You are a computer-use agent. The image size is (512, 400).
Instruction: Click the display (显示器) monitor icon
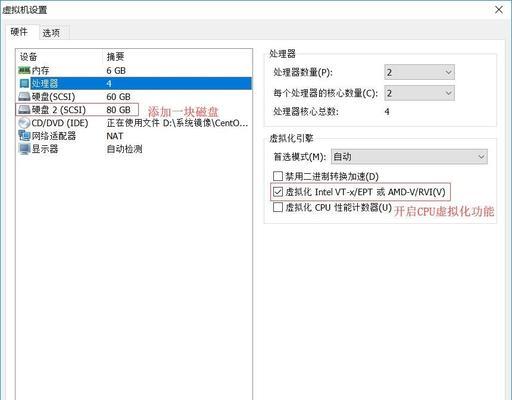pyautogui.click(x=24, y=149)
